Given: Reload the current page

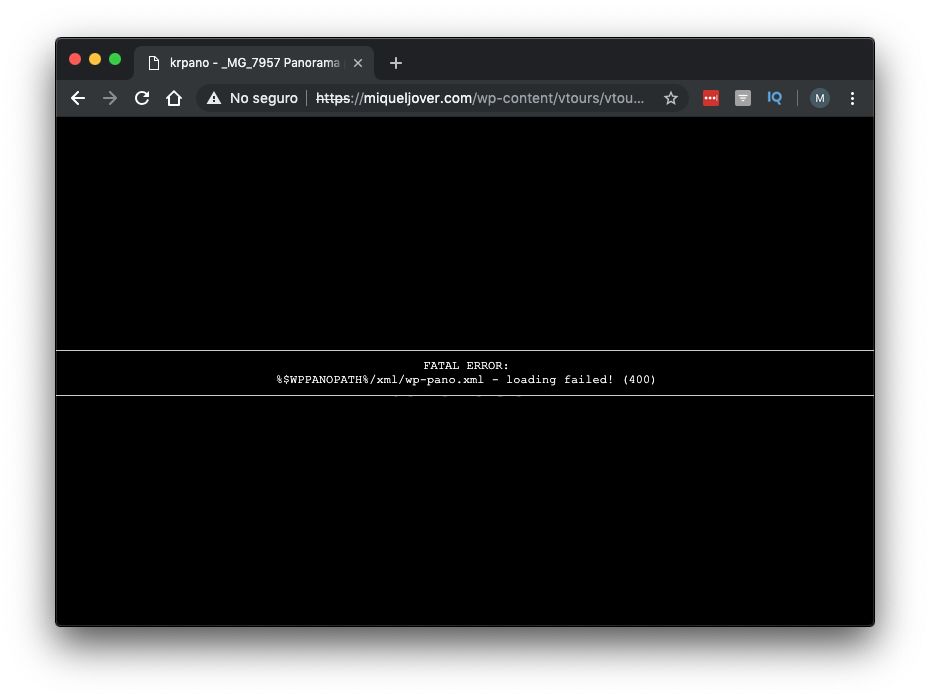Looking at the screenshot, I should click(x=142, y=98).
